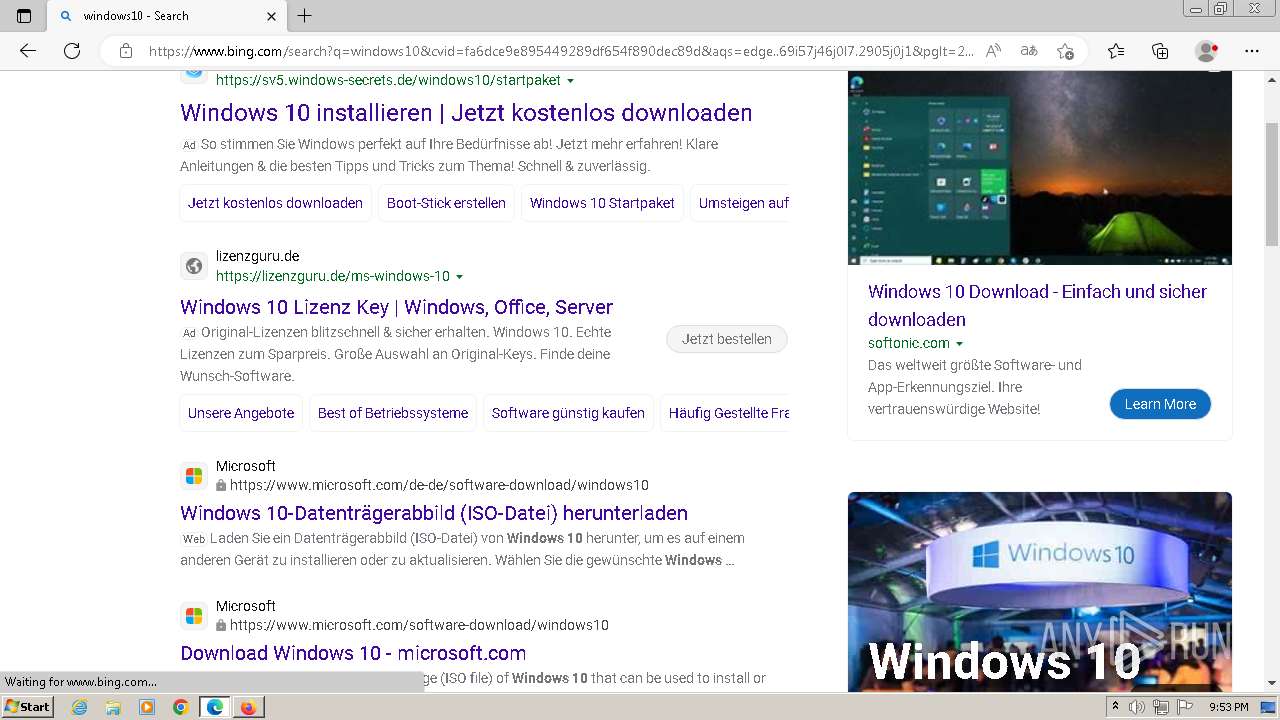Click the 'Jetzt kostenlos downloaden' sitelink chip
Image resolution: width=1280 pixels, height=720 pixels.
tap(275, 203)
